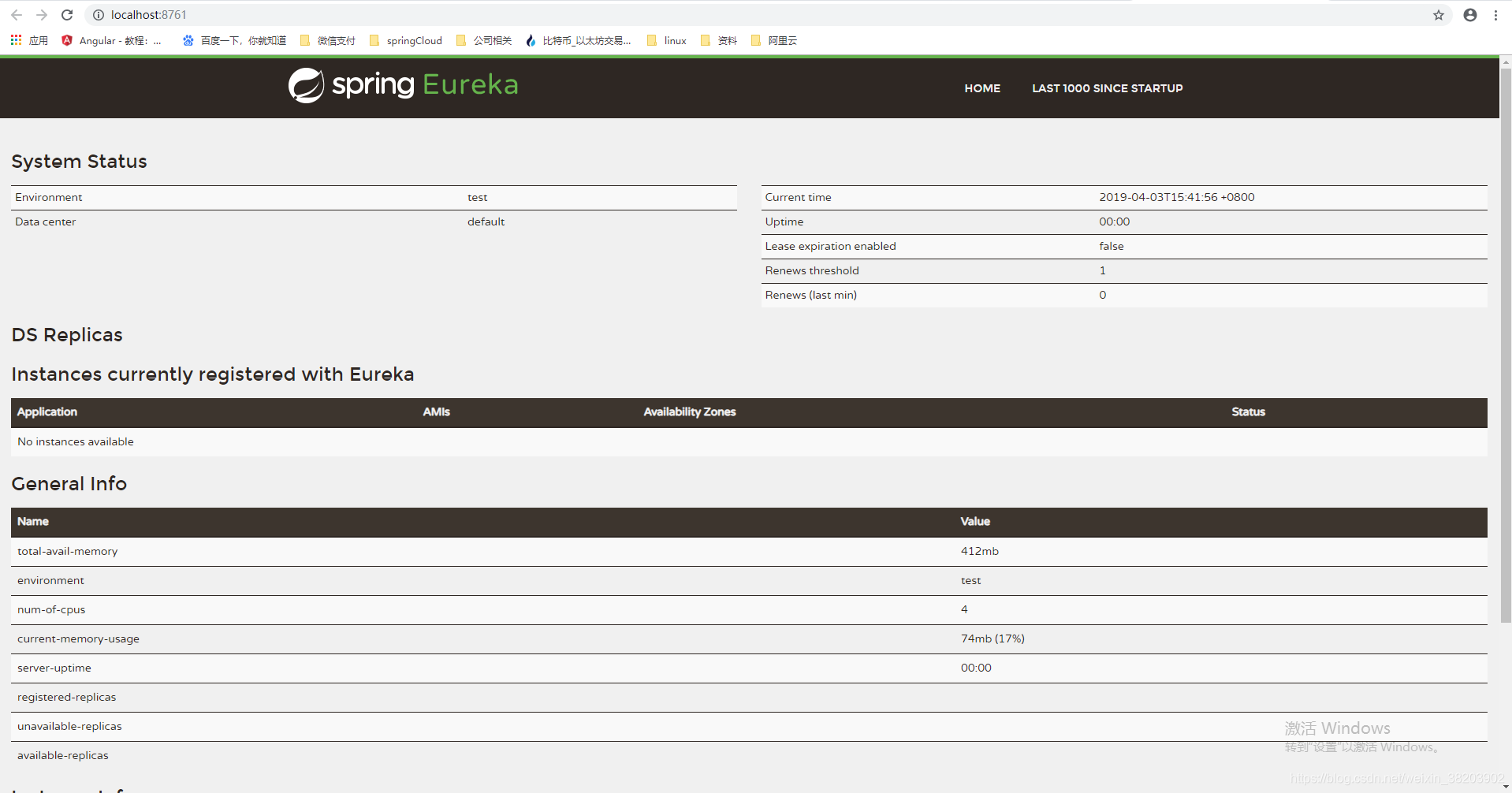Screen dimensions: 1512x793
Task: Open the 公司相关 bookmark folder
Action: 484,40
